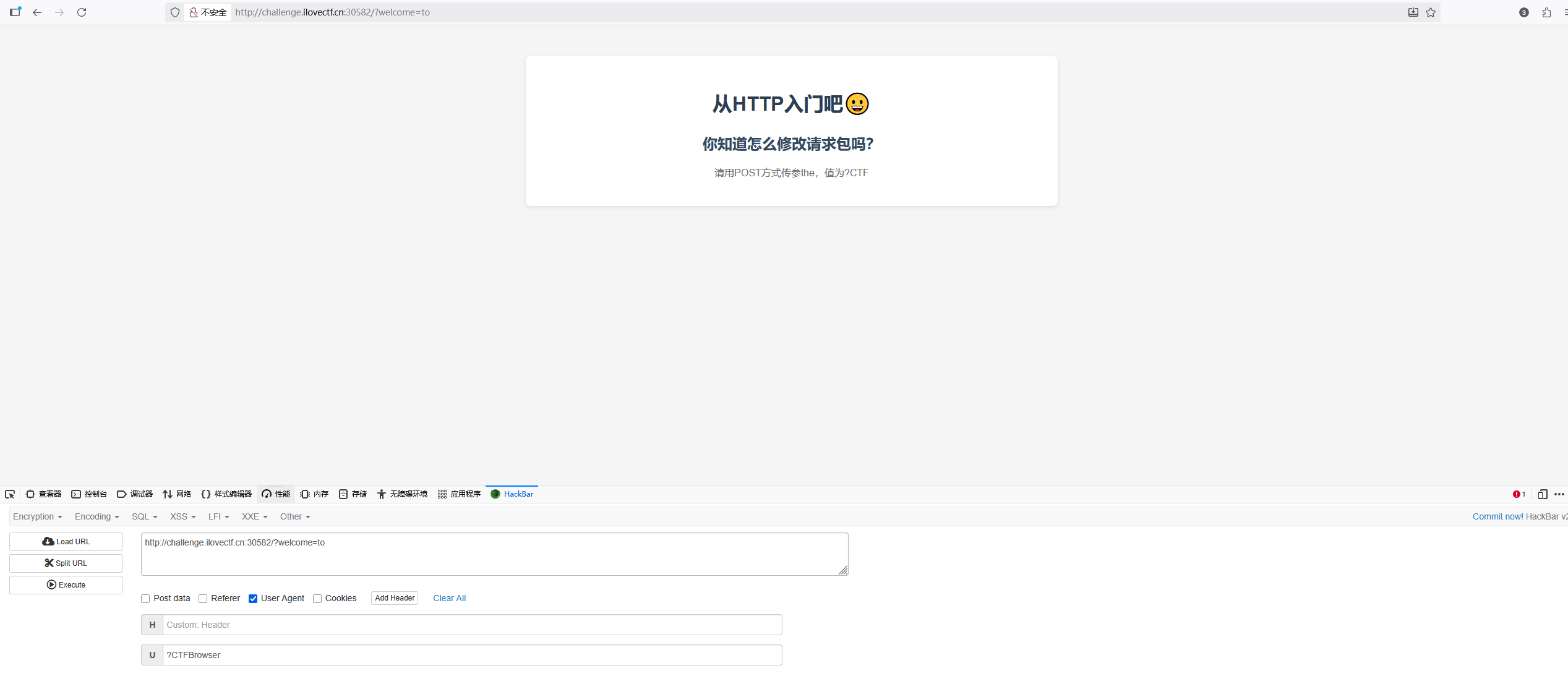Expand the Encoding dropdown

coord(96,517)
